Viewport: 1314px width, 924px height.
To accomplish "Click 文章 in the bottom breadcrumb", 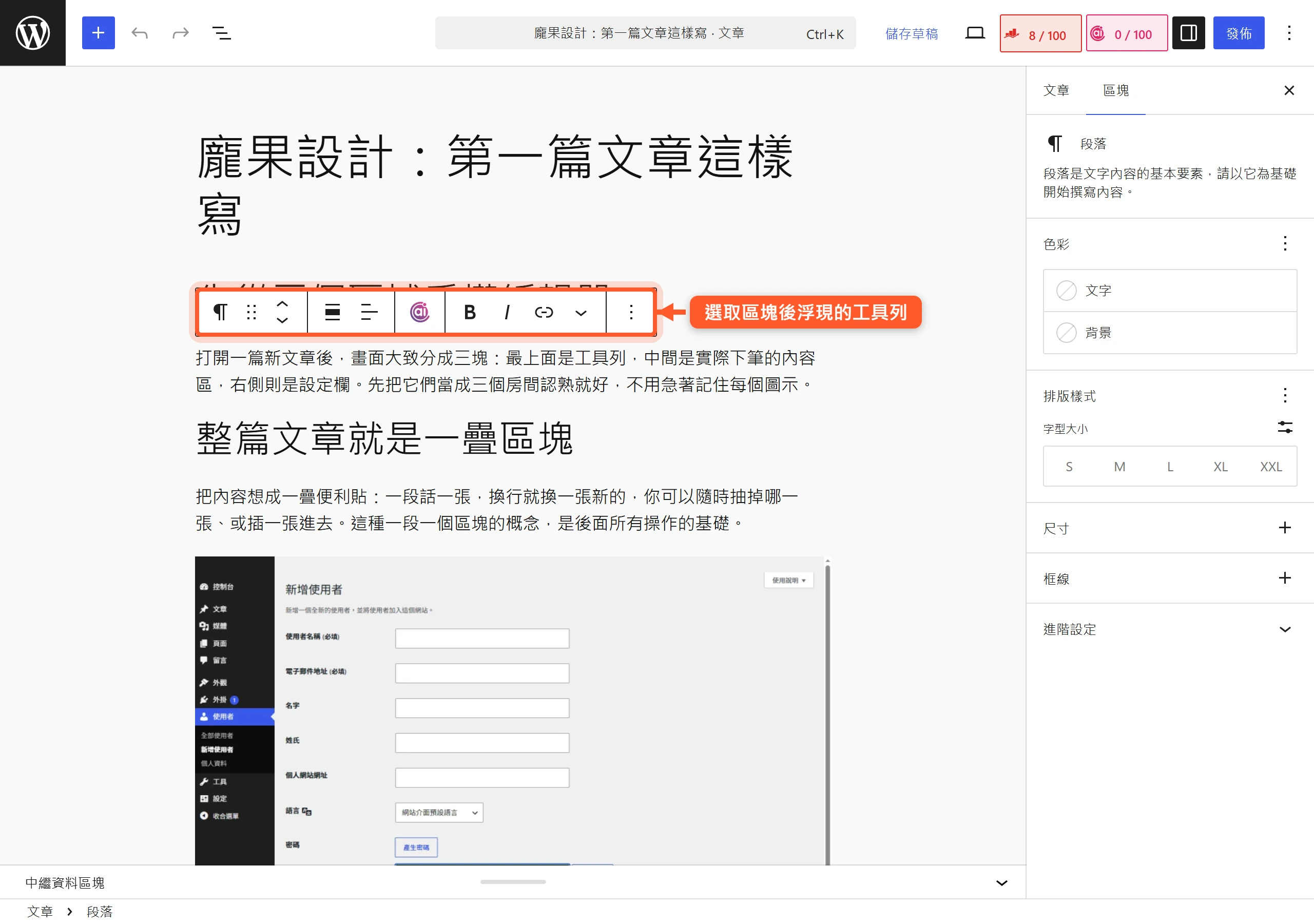I will 40,911.
